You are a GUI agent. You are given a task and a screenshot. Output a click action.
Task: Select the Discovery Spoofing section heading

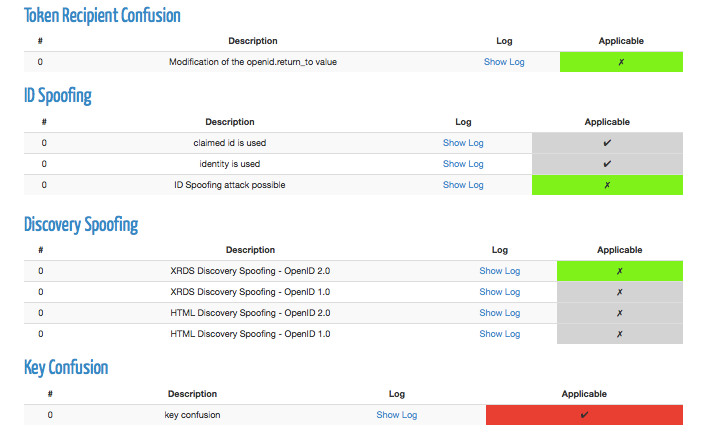(81, 225)
